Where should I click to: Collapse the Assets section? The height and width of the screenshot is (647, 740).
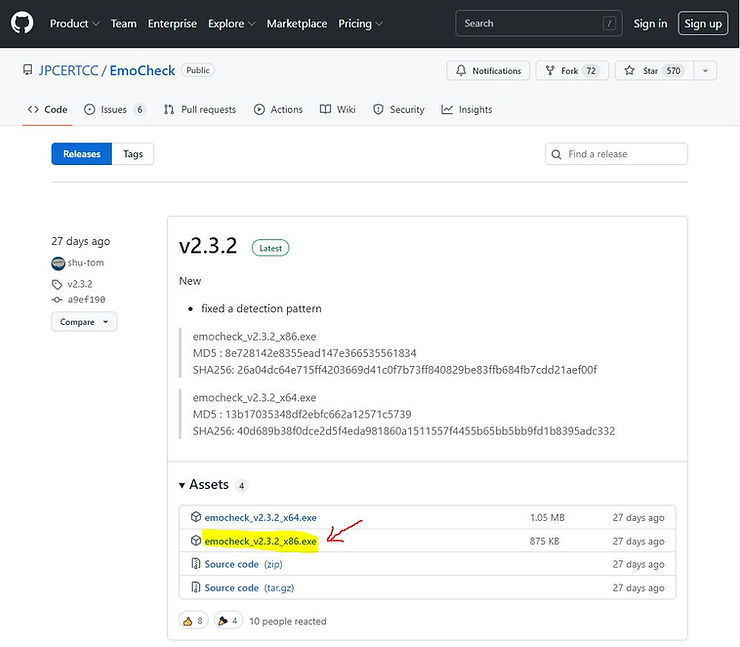(204, 485)
